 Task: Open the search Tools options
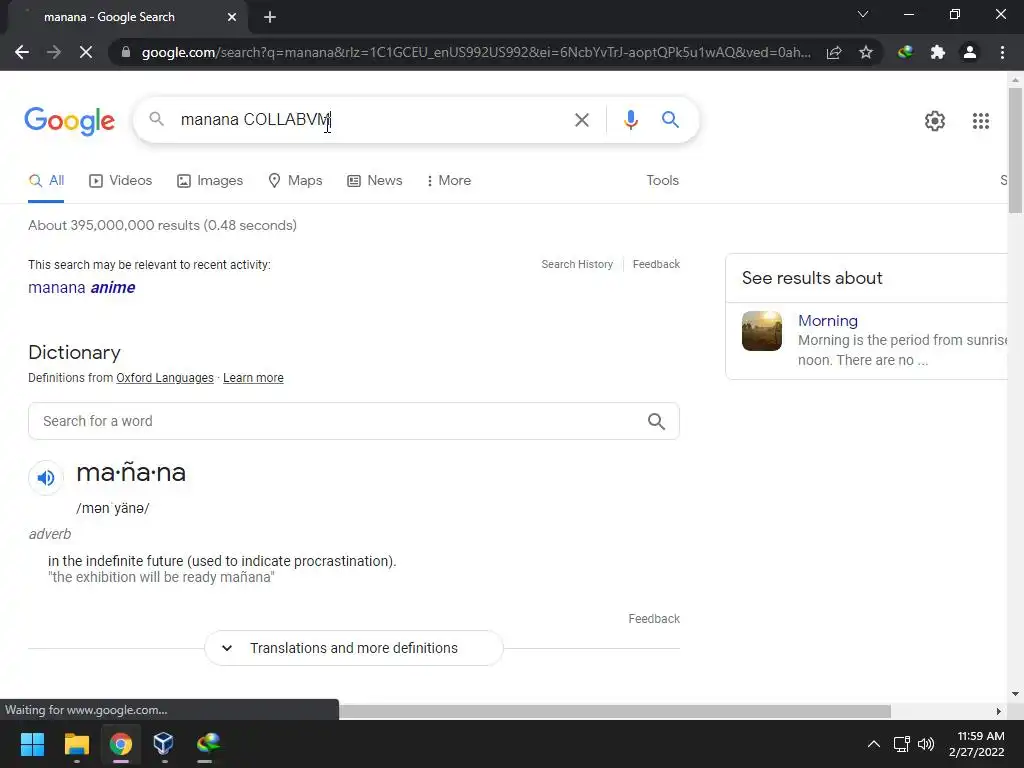point(662,181)
